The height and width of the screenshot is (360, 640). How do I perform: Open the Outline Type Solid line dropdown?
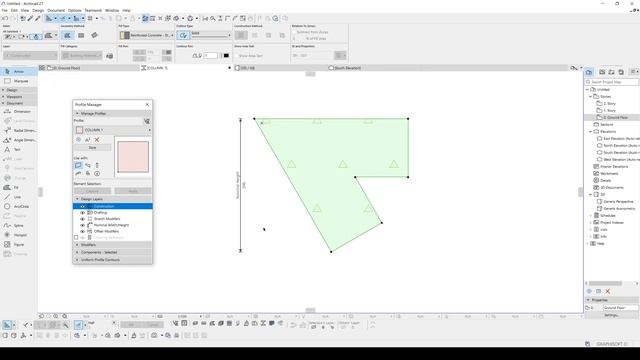(211, 35)
